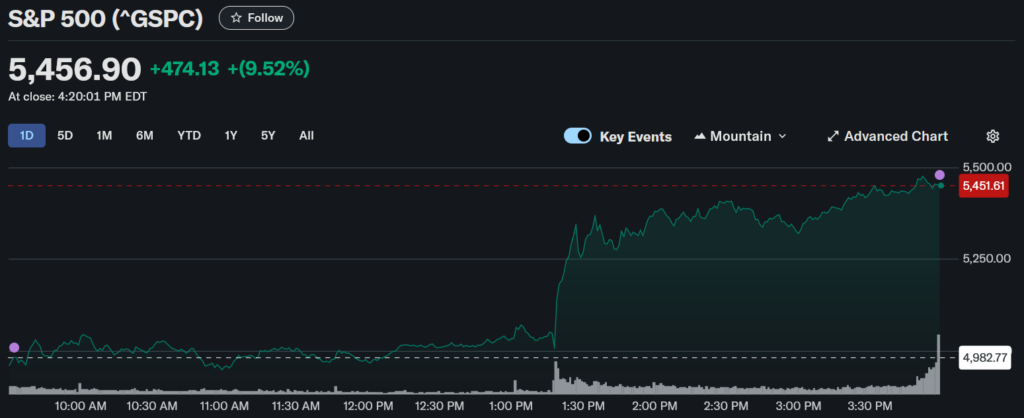
Task: Open chart settings gear icon
Action: [993, 136]
